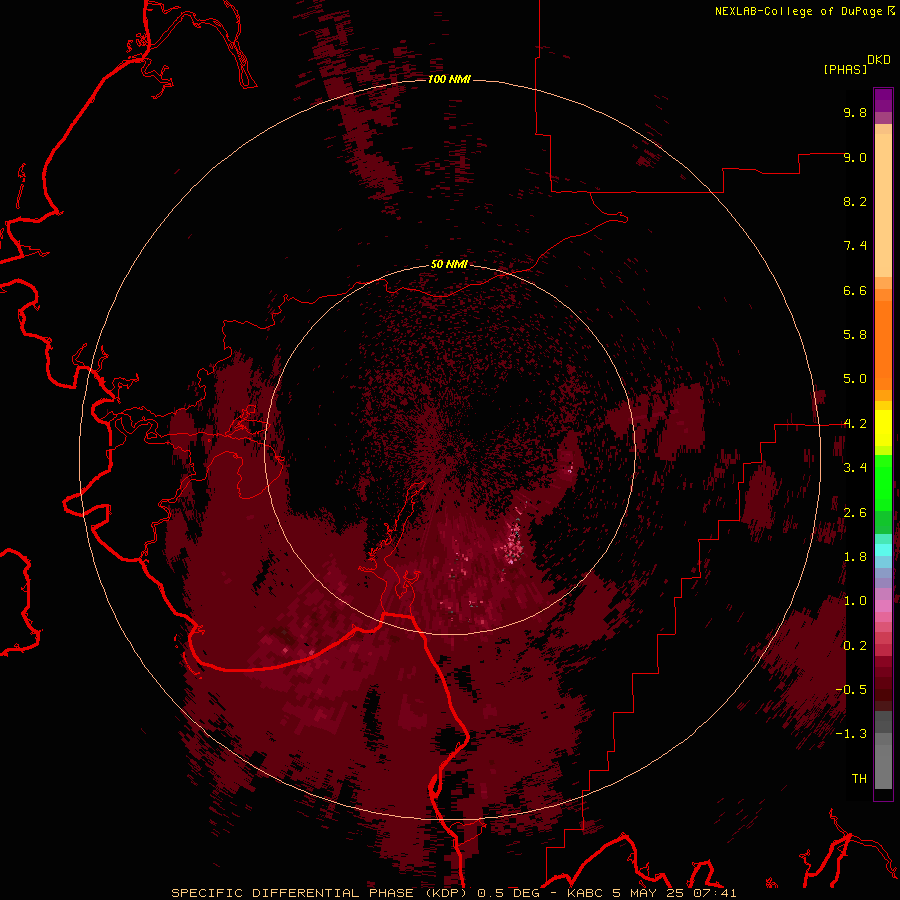
Task: Click the [PHAS] units label
Action: (845, 70)
